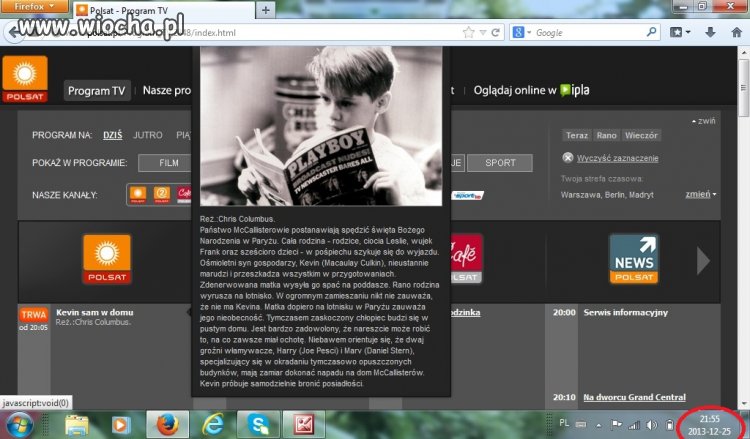
Task: Open a new browser tab
Action: point(266,10)
